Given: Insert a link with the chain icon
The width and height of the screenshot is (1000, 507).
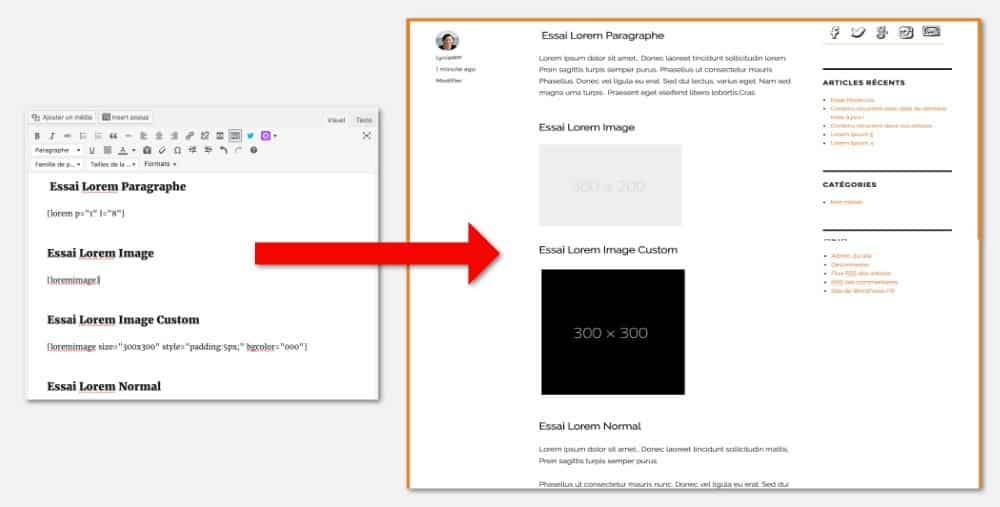Looking at the screenshot, I should 190,136.
